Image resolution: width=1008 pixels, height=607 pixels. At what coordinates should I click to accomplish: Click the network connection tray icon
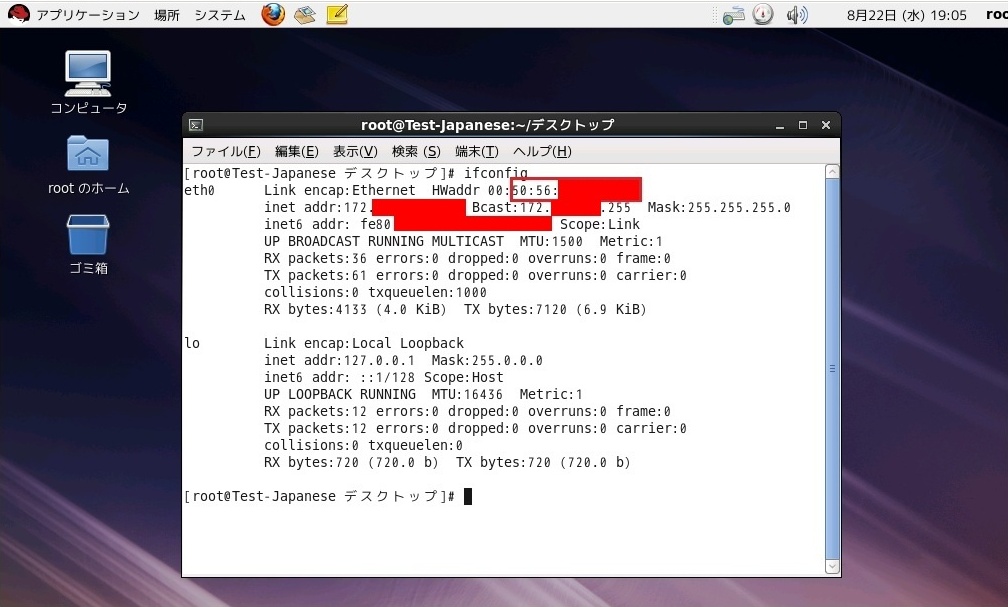(734, 15)
